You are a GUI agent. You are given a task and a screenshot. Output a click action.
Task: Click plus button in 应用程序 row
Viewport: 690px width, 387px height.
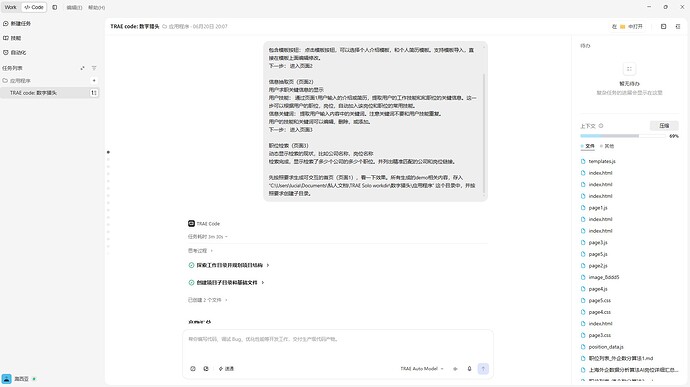(x=94, y=81)
